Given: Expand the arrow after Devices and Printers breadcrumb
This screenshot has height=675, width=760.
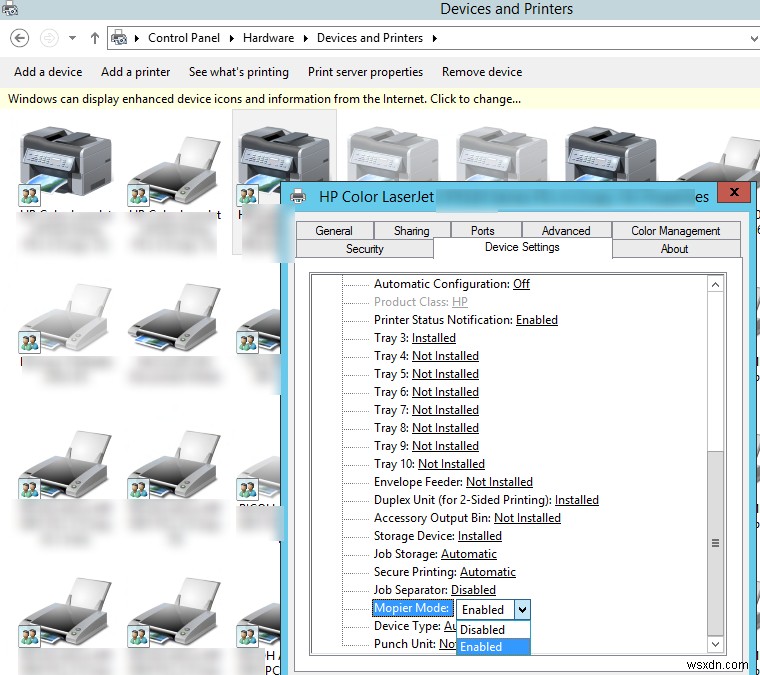Looking at the screenshot, I should (x=434, y=38).
